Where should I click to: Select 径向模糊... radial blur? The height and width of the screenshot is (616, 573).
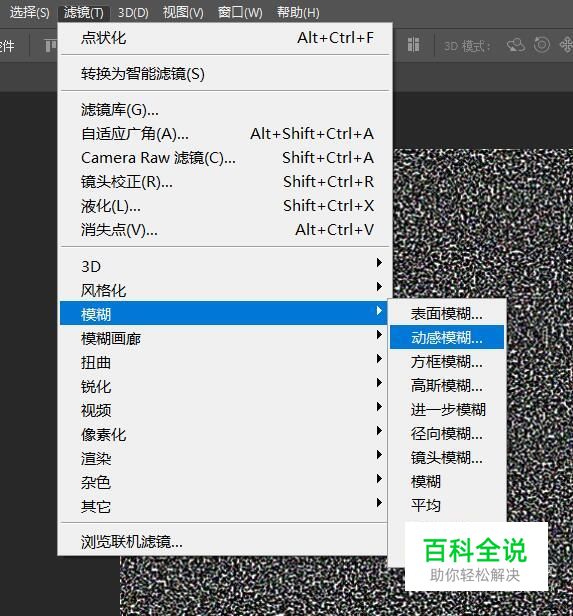point(447,433)
